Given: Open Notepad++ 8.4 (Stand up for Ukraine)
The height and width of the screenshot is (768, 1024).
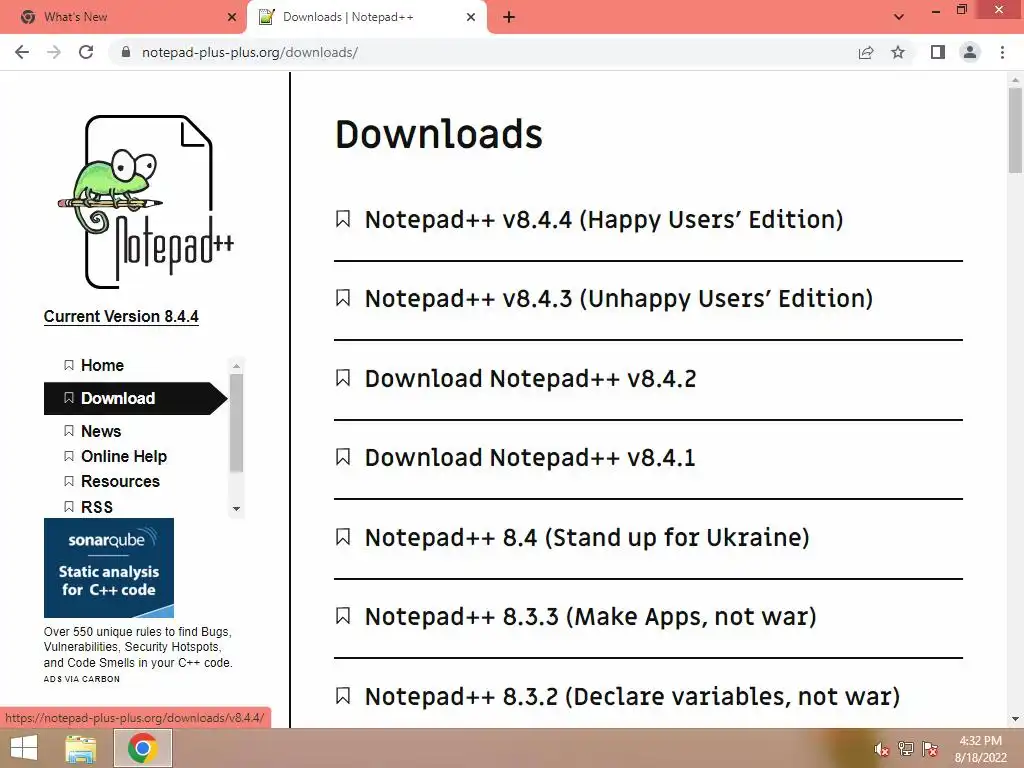Looking at the screenshot, I should pyautogui.click(x=587, y=537).
